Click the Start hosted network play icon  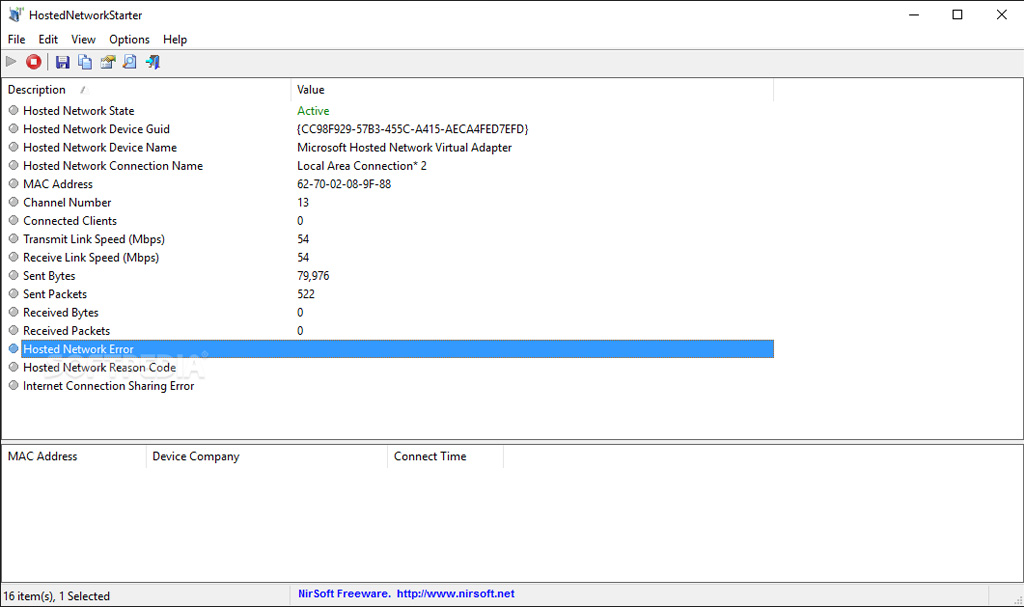click(x=12, y=62)
